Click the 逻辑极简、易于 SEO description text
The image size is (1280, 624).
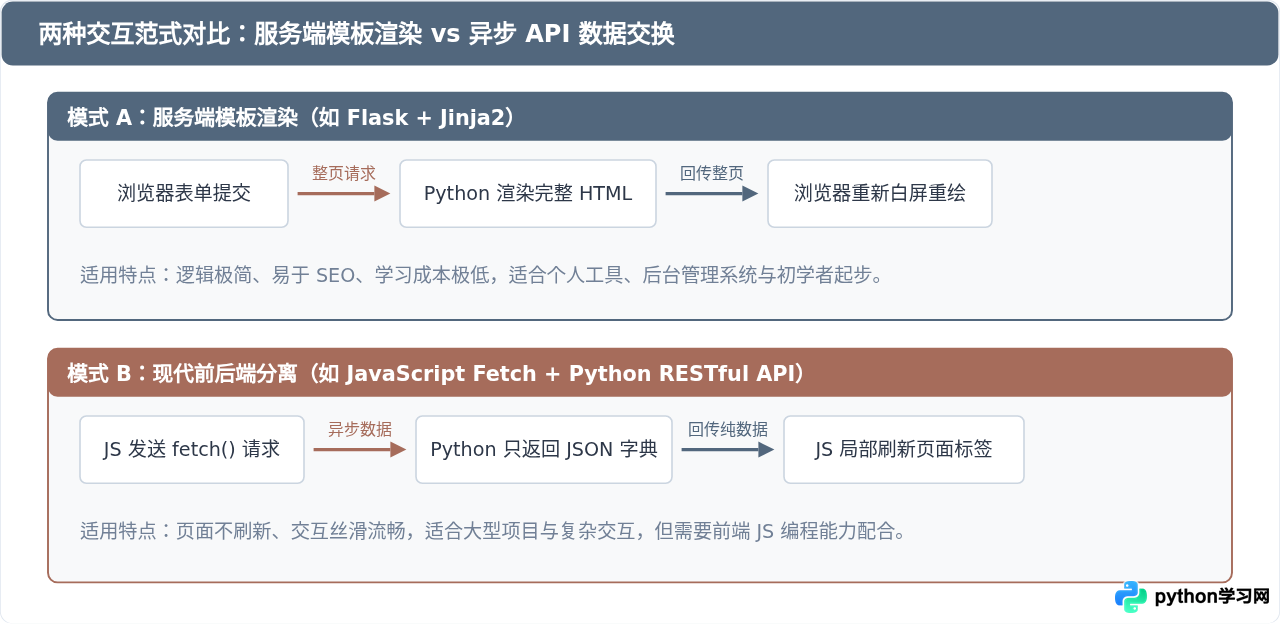483,275
